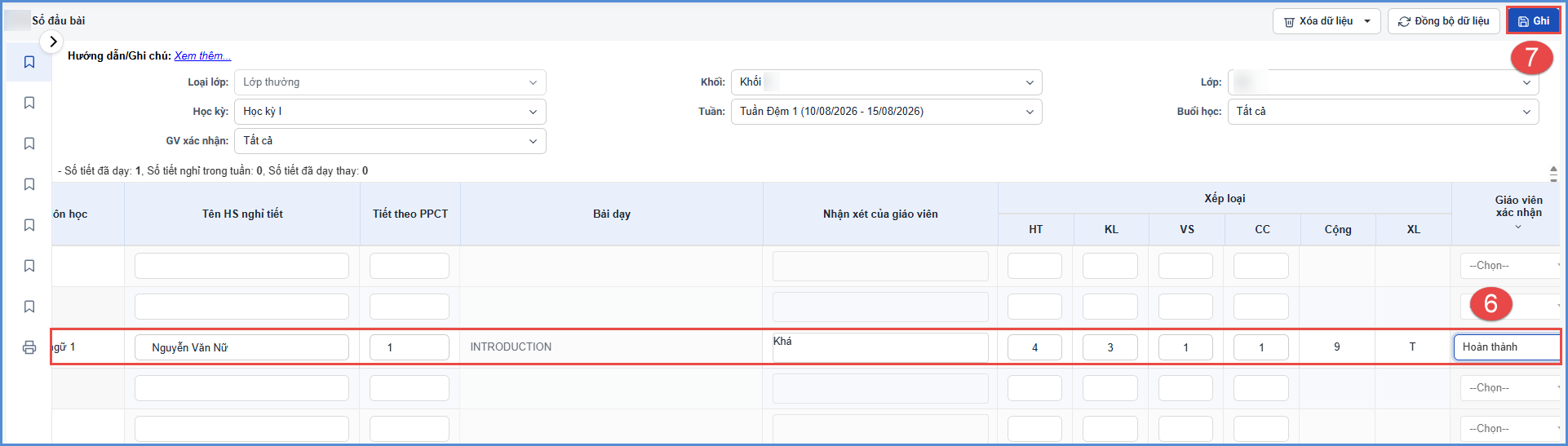Click the INTRODUCTION lesson cell
This screenshot has width=1568, height=446.
[x=612, y=347]
